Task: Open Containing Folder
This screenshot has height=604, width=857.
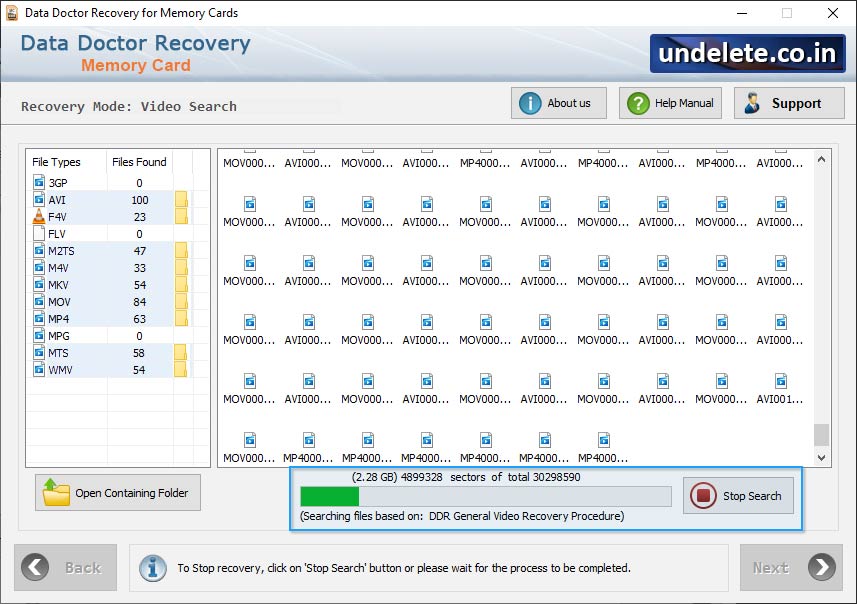Action: [117, 492]
